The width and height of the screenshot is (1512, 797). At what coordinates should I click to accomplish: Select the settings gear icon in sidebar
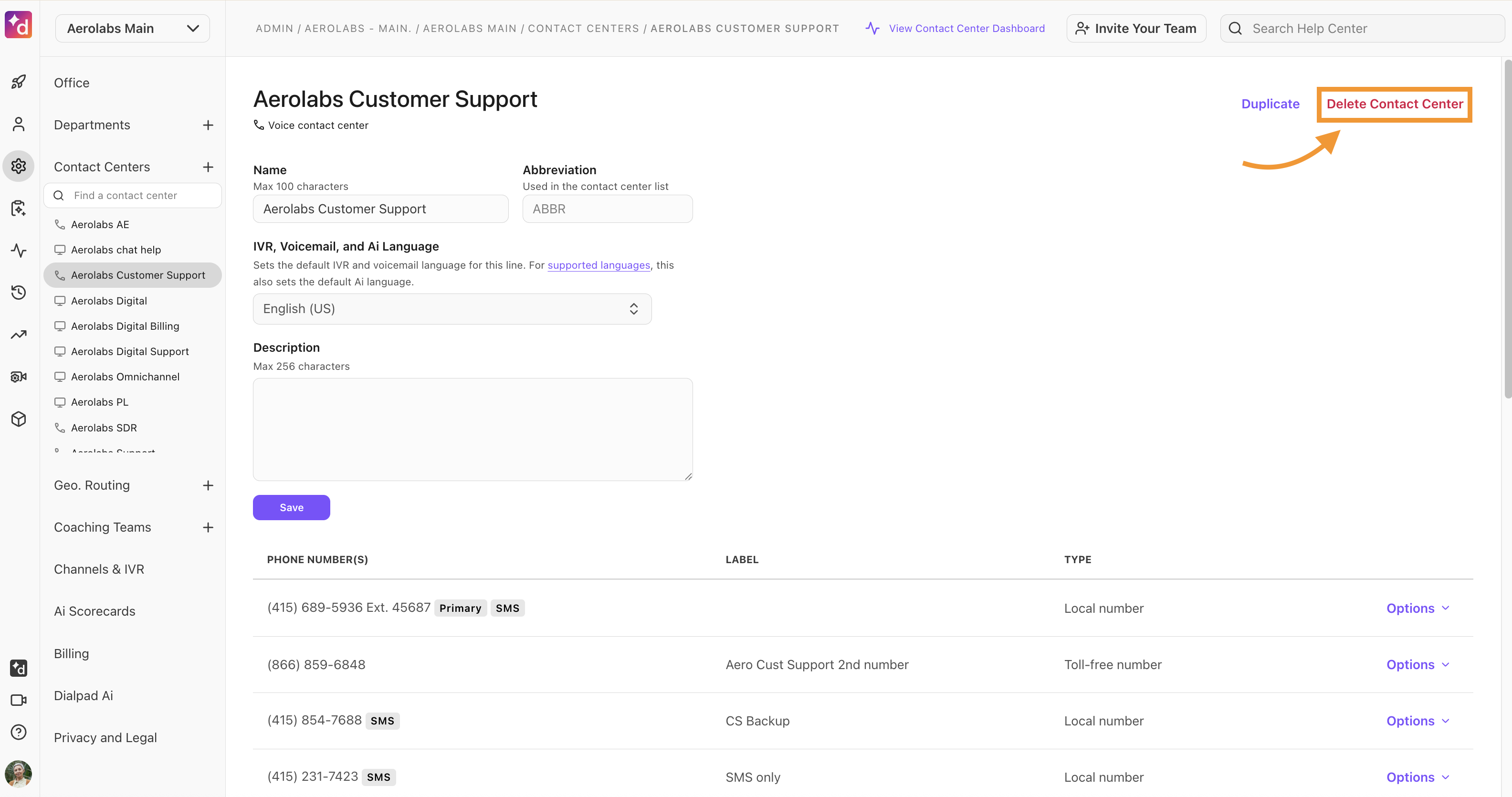19,166
